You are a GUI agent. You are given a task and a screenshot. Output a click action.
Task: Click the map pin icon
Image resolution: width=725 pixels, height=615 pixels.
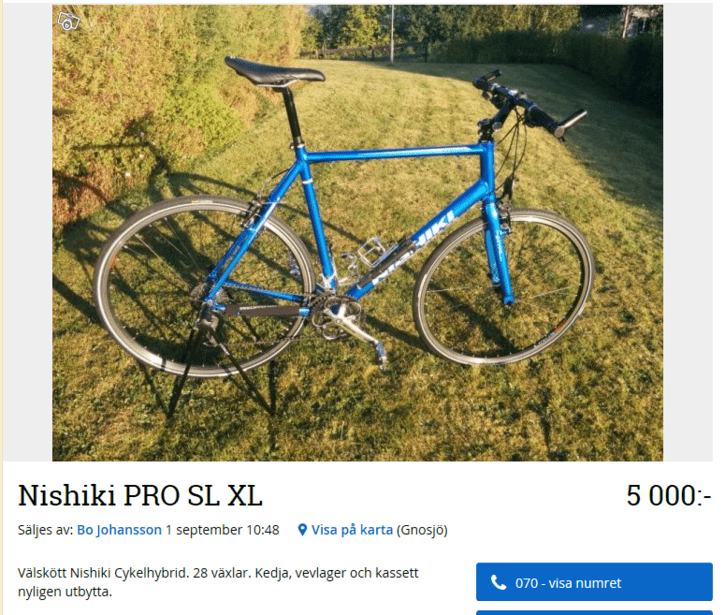pos(302,530)
